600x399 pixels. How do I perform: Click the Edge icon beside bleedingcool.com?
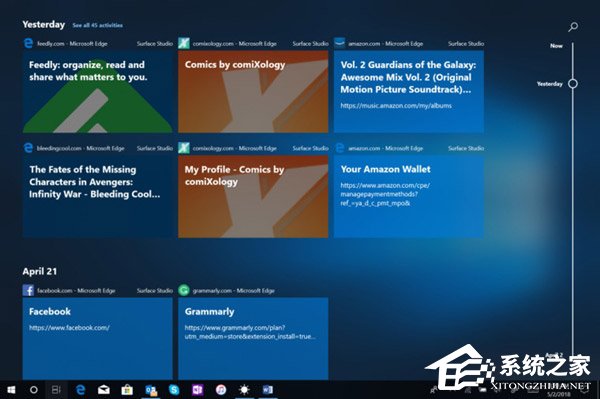(x=28, y=148)
